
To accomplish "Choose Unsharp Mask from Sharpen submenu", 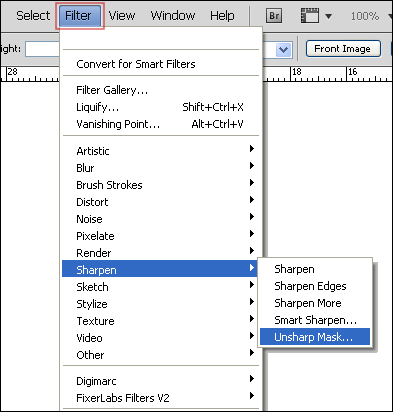I will click(315, 337).
